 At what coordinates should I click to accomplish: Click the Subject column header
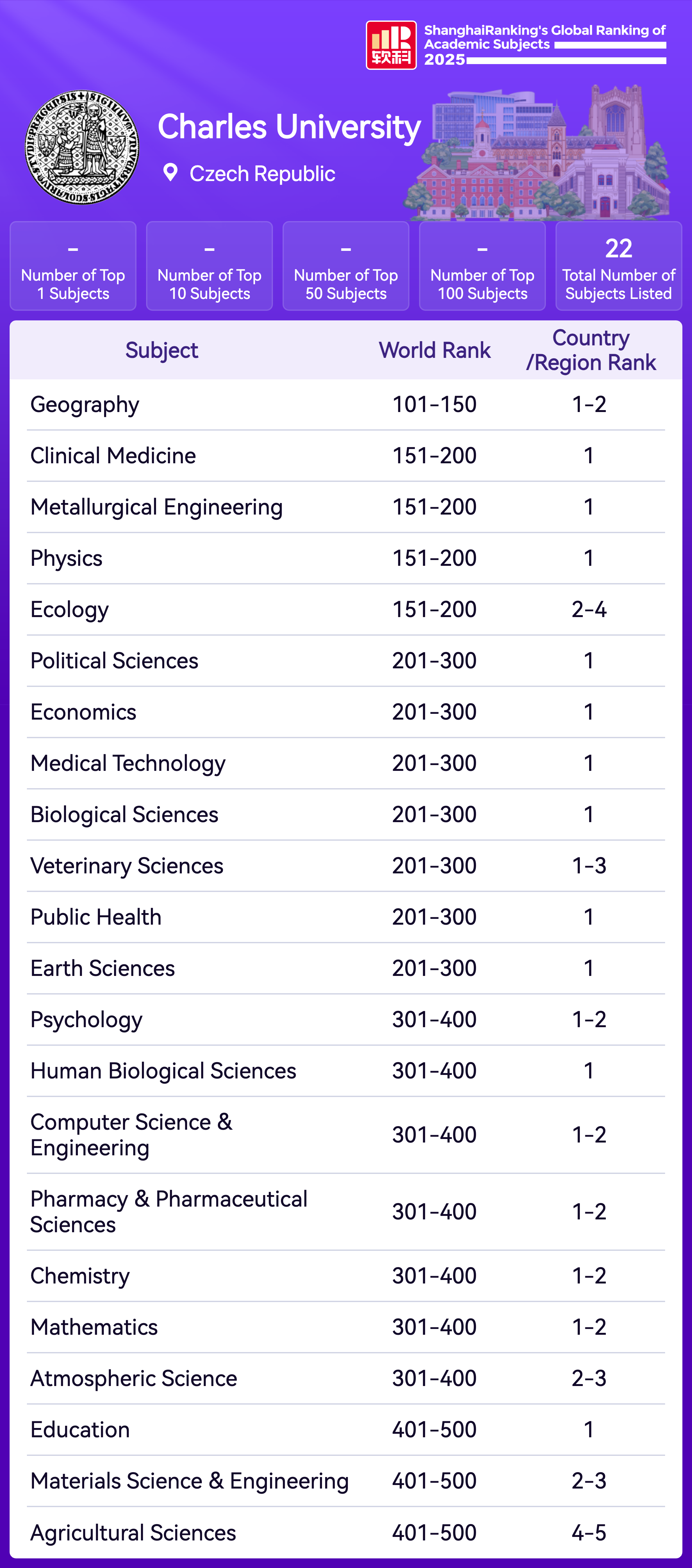pos(162,351)
